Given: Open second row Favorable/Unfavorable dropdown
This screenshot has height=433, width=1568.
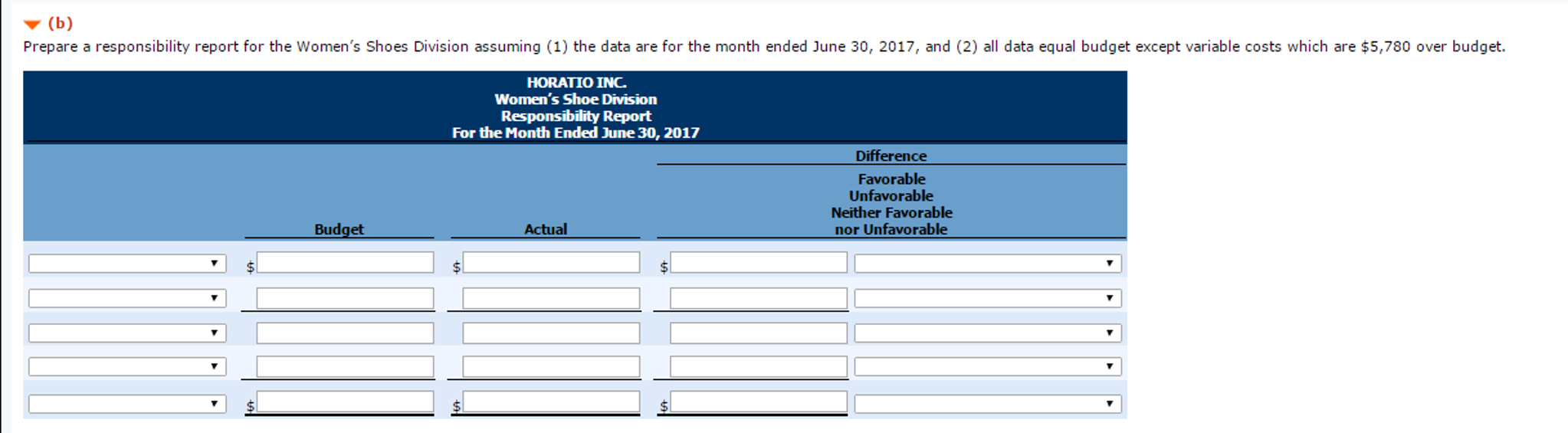Looking at the screenshot, I should (x=987, y=298).
